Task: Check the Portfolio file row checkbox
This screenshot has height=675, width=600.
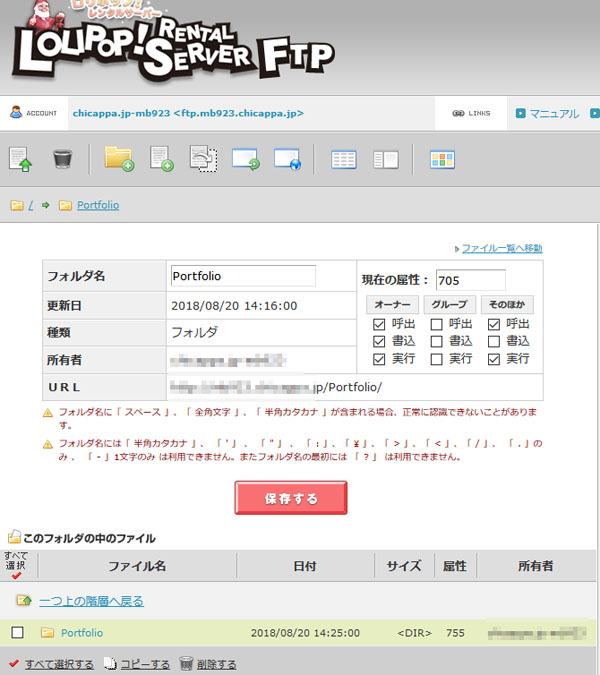Action: click(18, 632)
